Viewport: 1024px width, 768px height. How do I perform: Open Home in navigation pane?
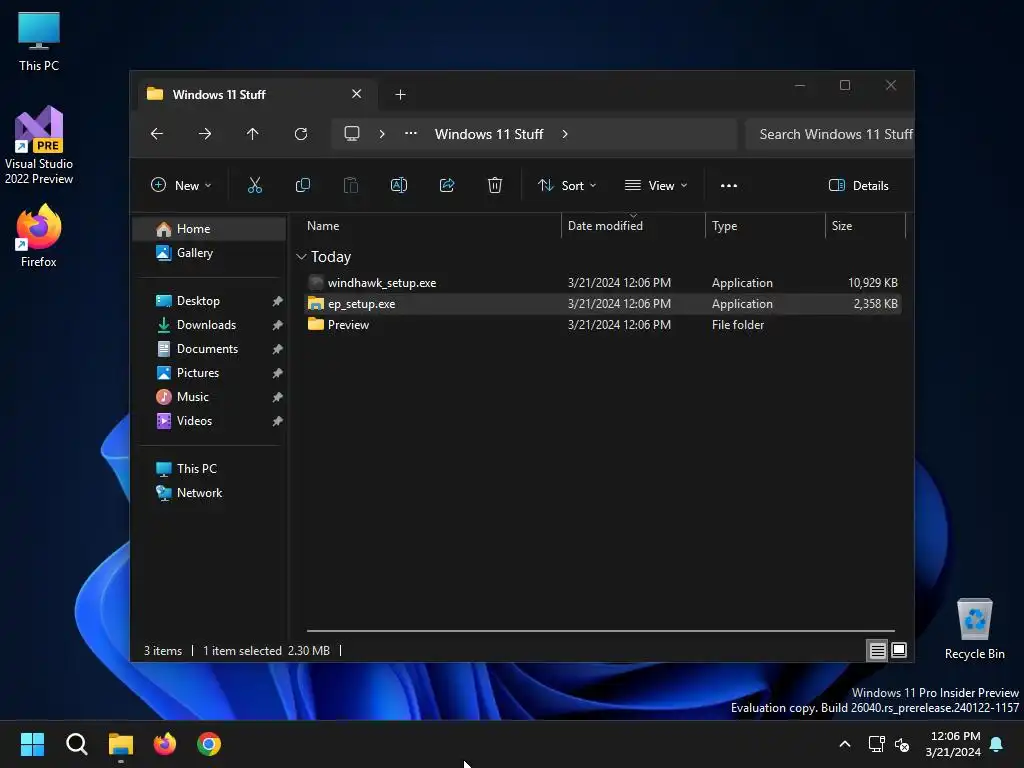(x=209, y=229)
